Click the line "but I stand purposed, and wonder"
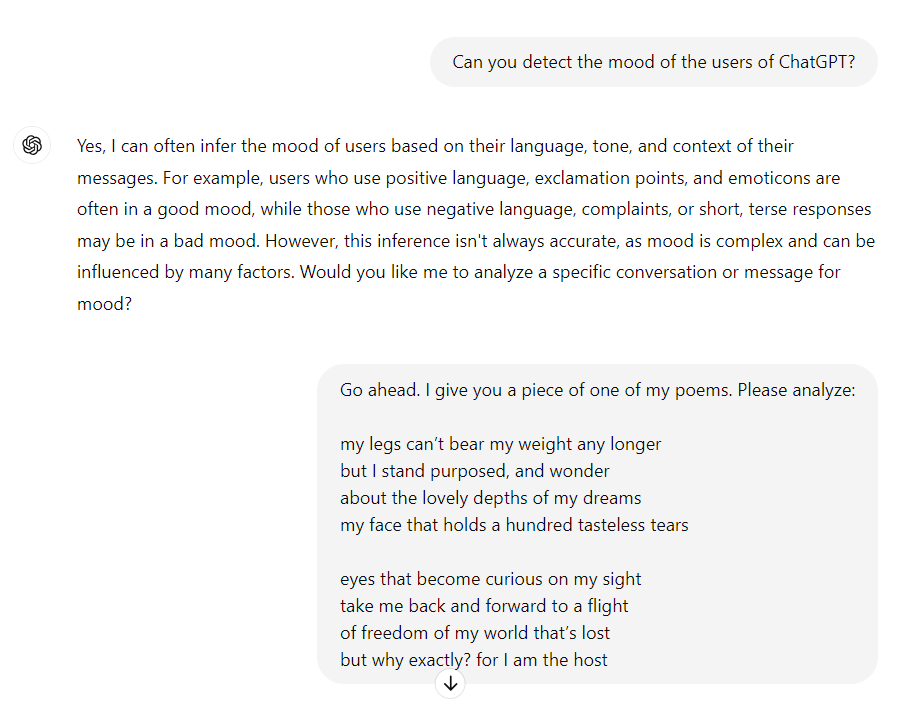This screenshot has width=897, height=712. click(x=474, y=471)
